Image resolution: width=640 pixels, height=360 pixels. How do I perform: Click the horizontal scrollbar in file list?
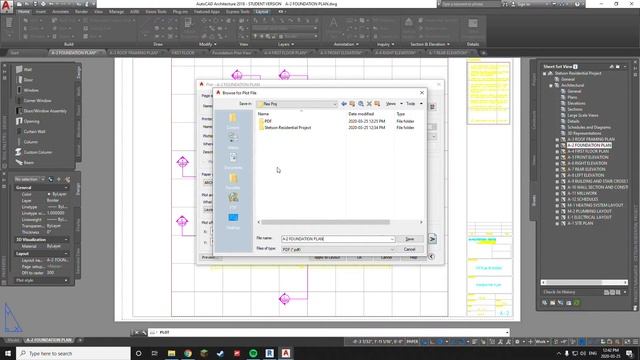(326, 222)
